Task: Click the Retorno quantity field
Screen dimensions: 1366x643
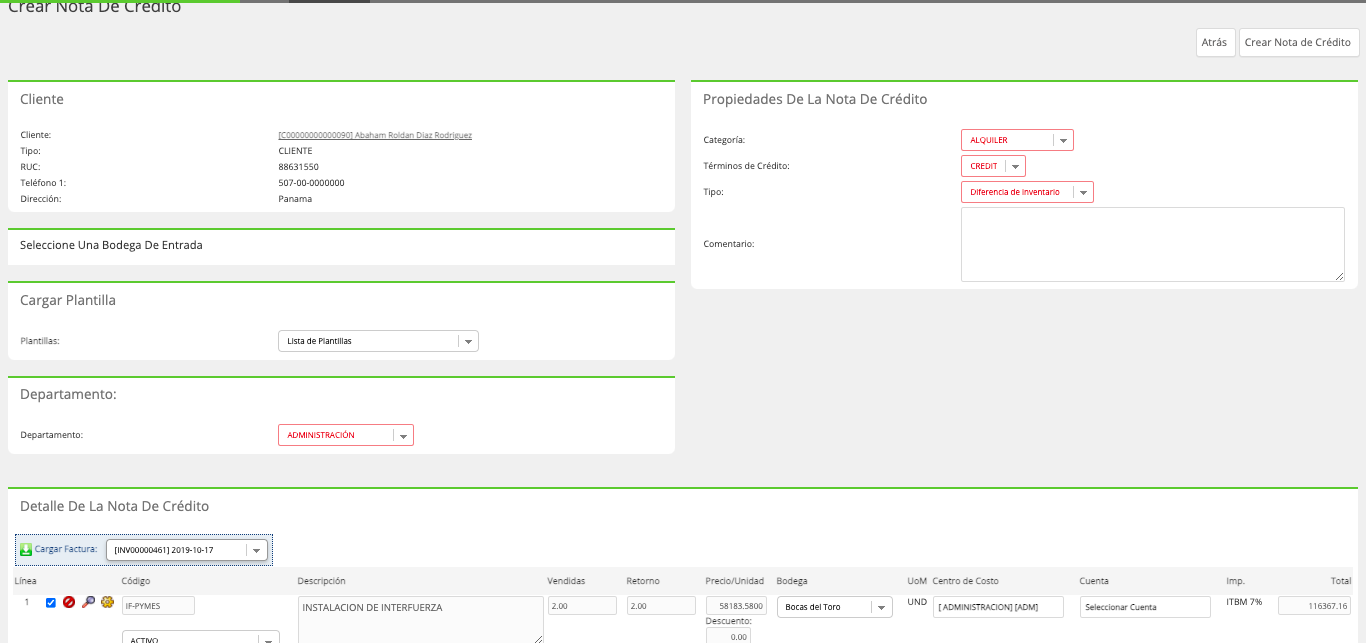Action: (661, 605)
